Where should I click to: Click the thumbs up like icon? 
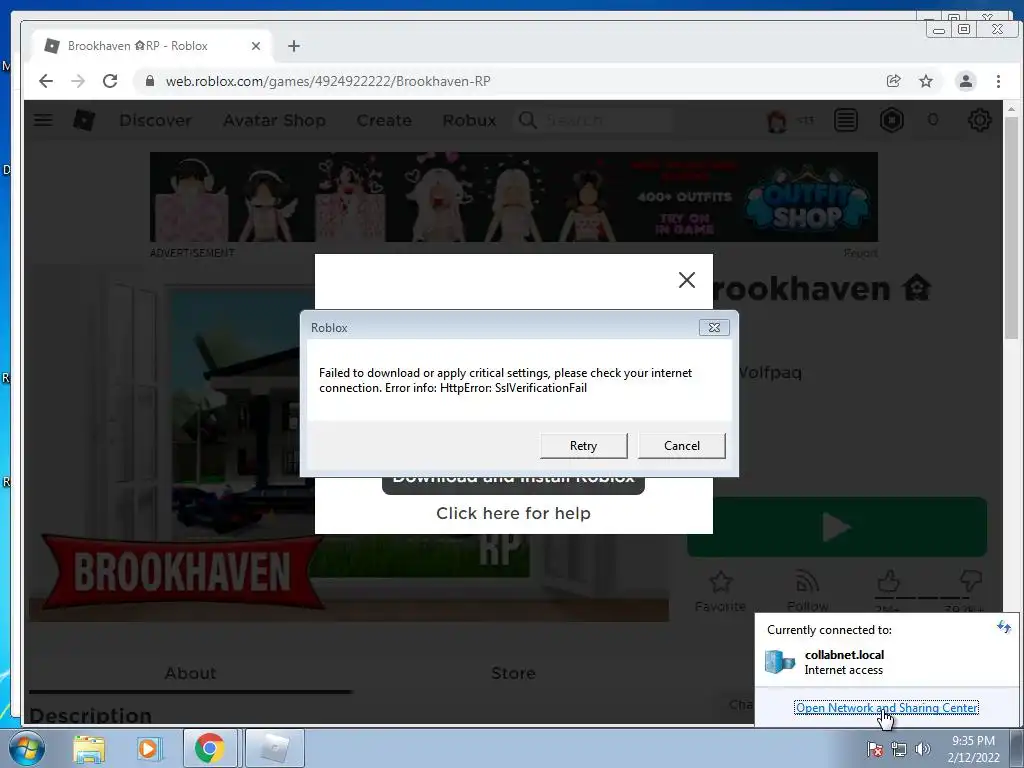pos(889,581)
